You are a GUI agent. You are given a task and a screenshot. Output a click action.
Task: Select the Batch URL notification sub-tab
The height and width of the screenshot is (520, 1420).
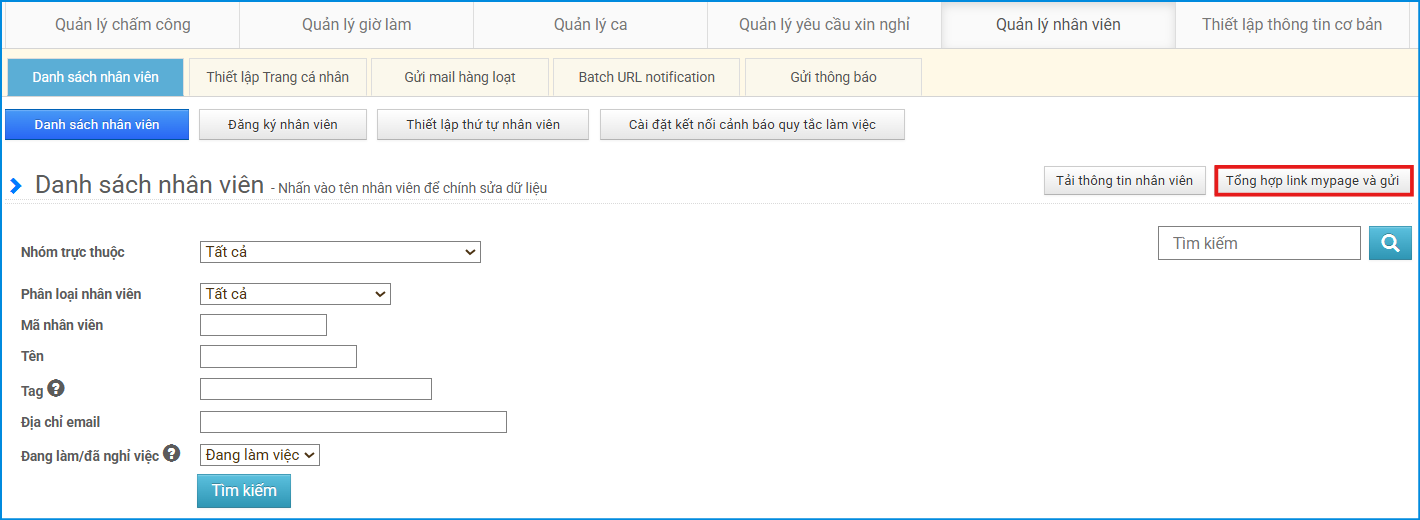click(x=646, y=77)
